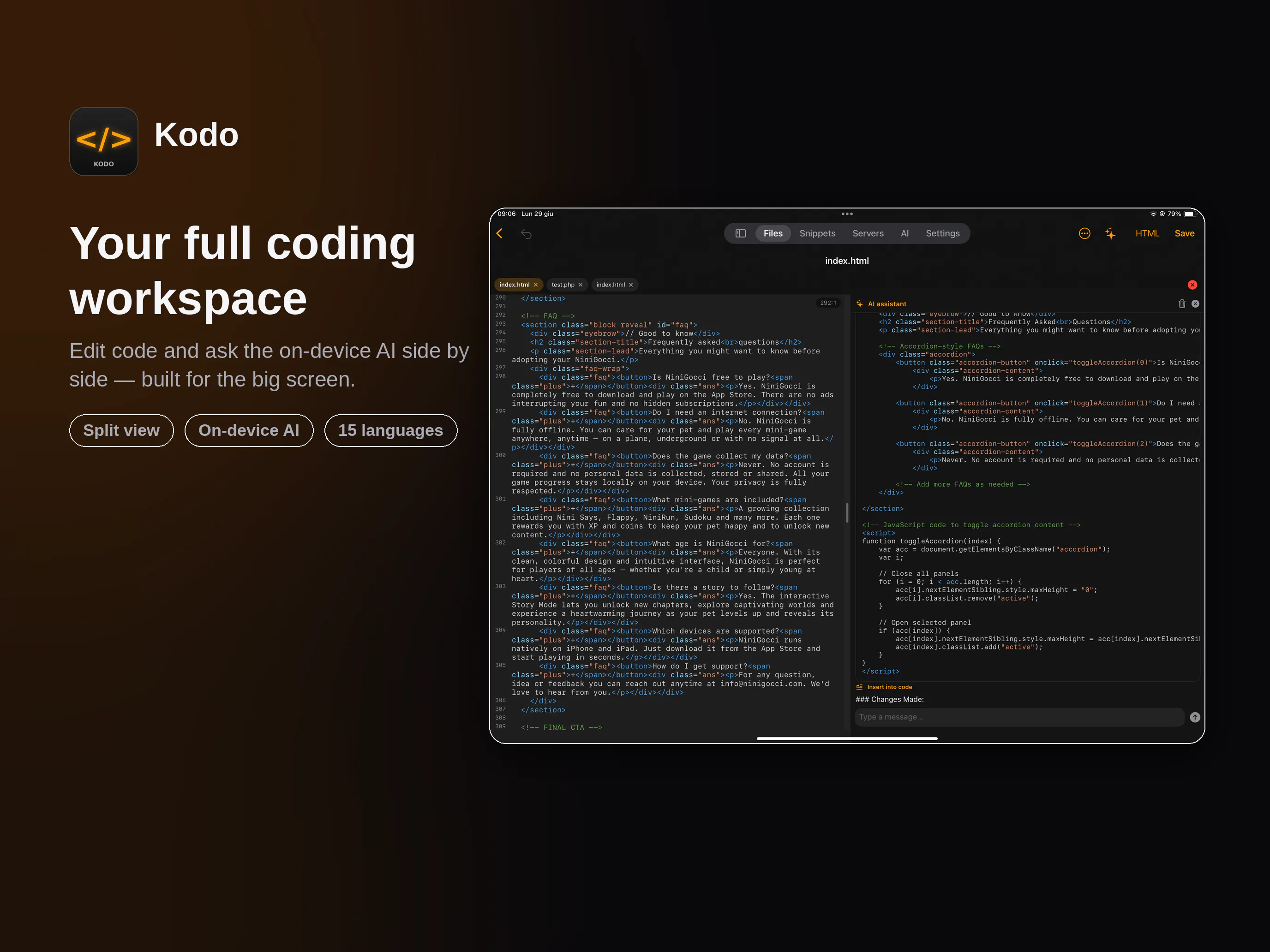The image size is (1270, 952).
Task: Click the '### Changes Made:' text
Action: (x=889, y=699)
